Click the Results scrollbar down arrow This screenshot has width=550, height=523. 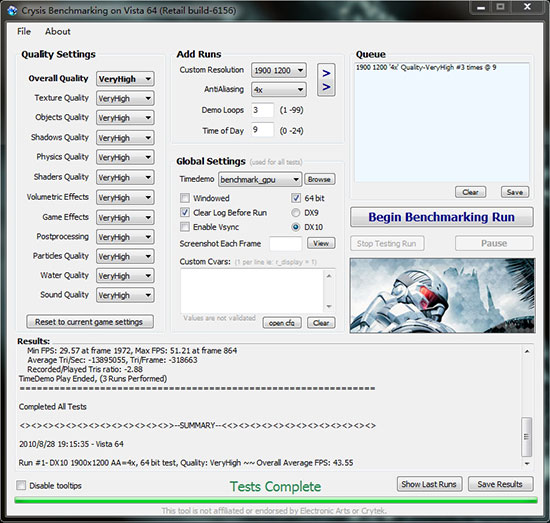coord(527,463)
